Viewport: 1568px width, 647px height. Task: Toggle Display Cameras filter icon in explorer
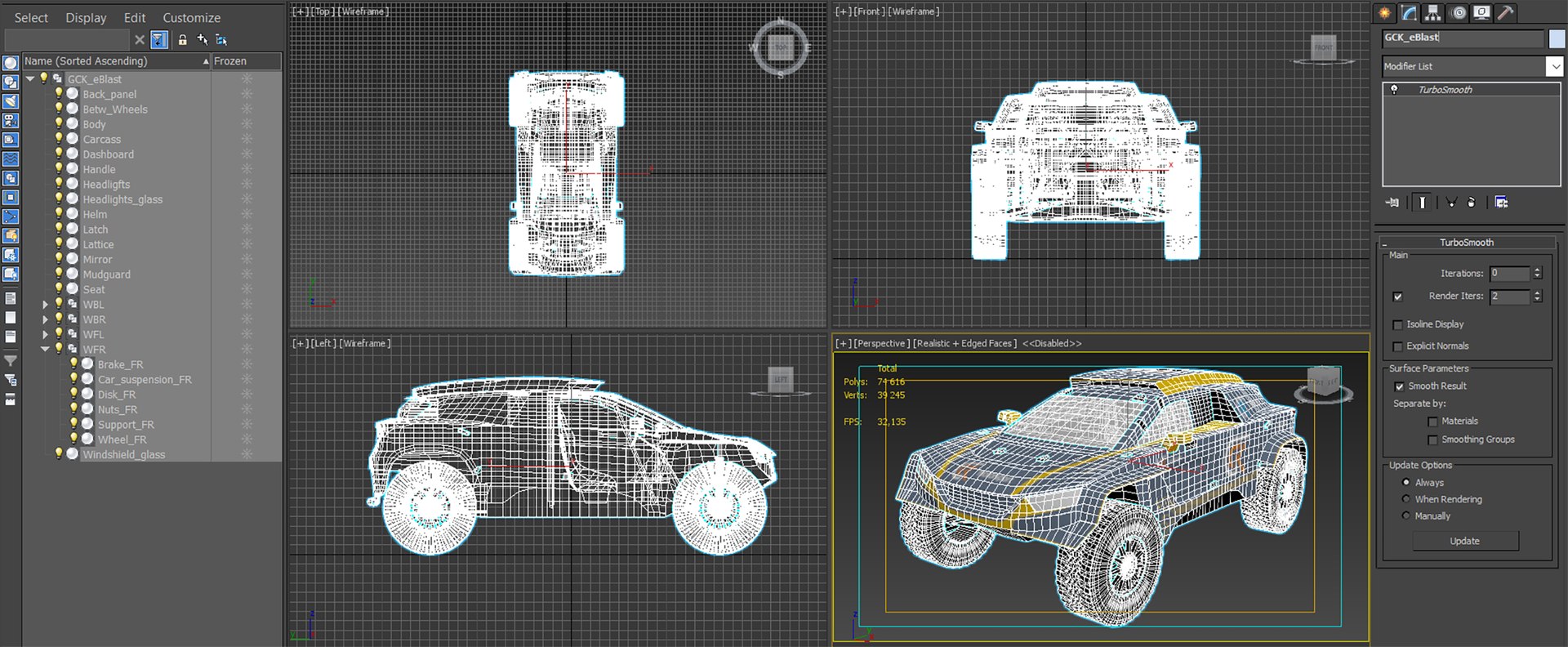tap(11, 121)
